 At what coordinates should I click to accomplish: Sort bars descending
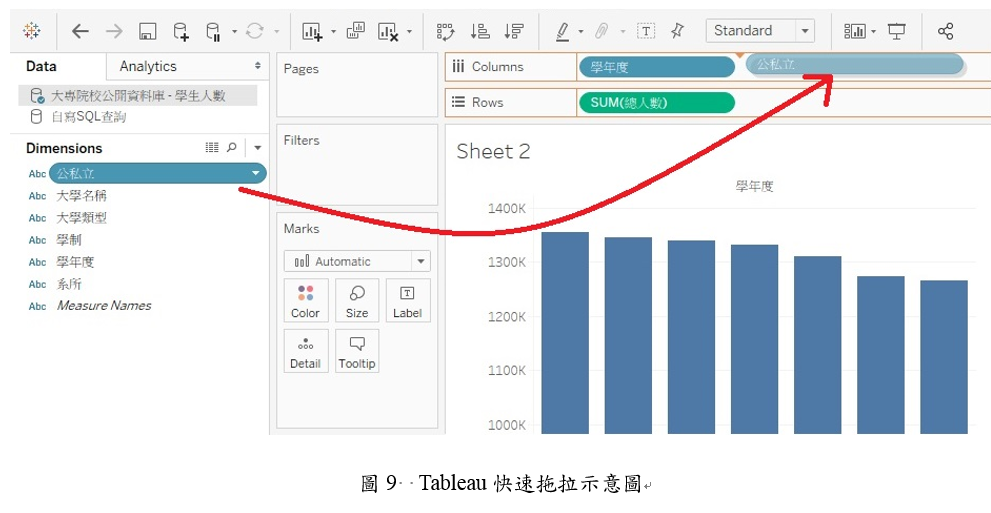pos(514,32)
